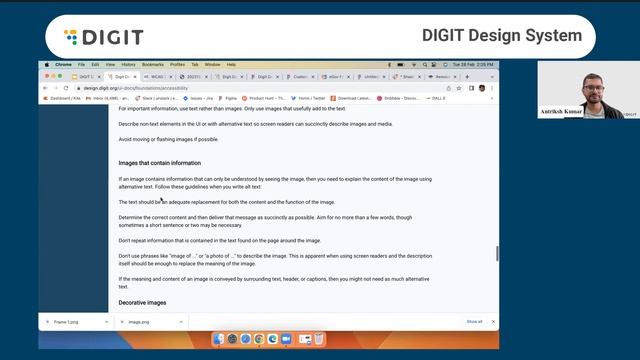This screenshot has height=360, width=640.
Task: Open the side panel icon in Chrome toolbar
Action: [471, 88]
